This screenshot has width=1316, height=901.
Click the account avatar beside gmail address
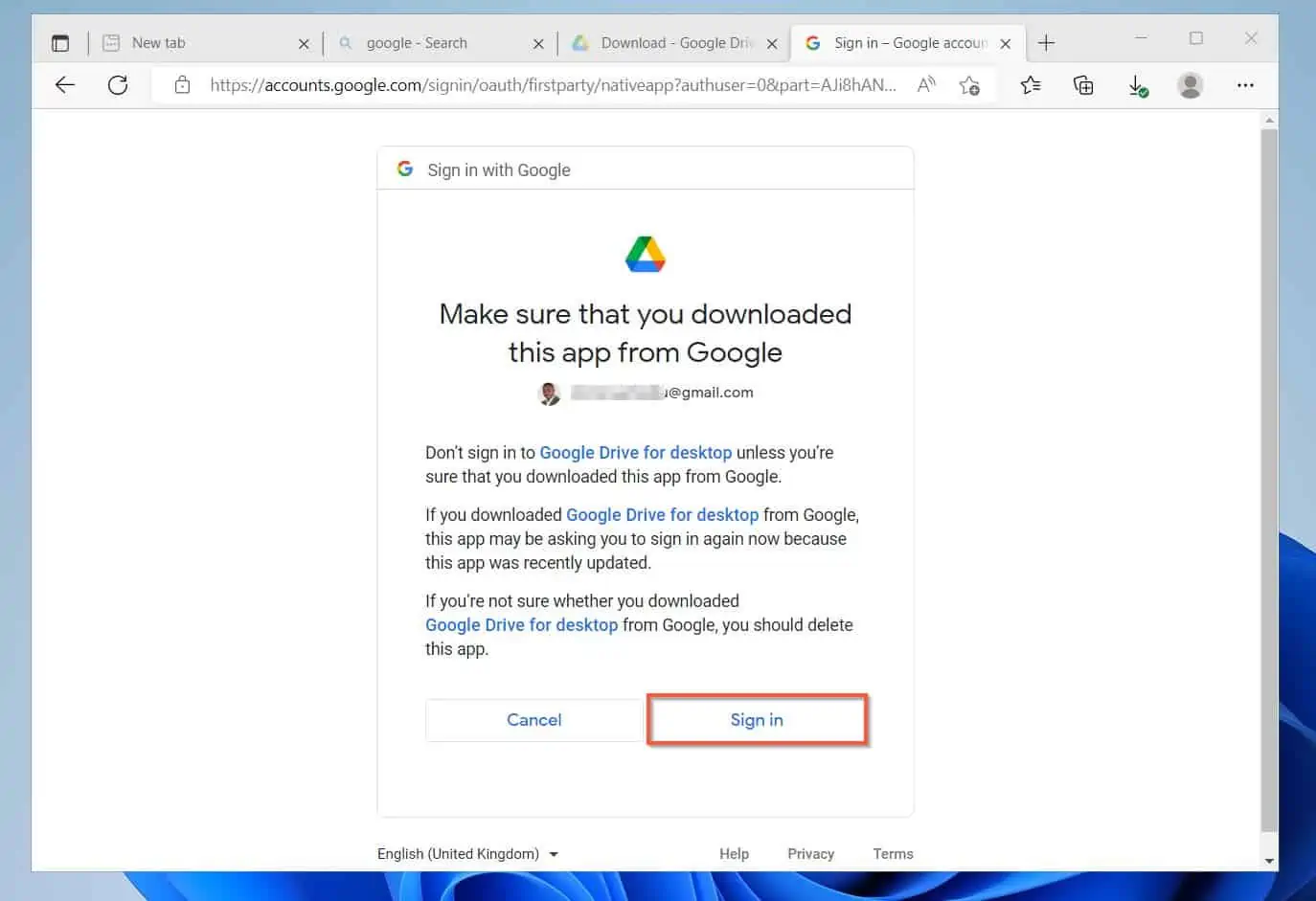pyautogui.click(x=550, y=394)
